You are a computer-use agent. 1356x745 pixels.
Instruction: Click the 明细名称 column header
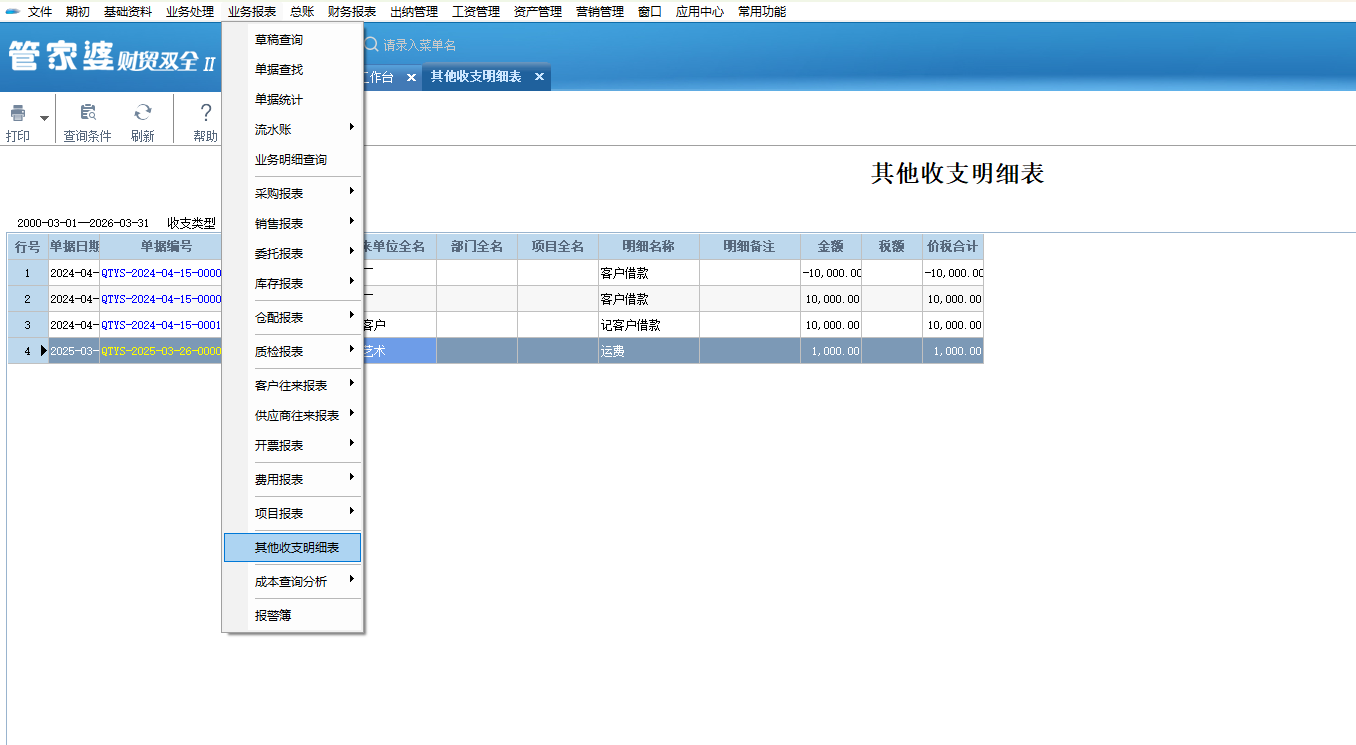tap(648, 247)
